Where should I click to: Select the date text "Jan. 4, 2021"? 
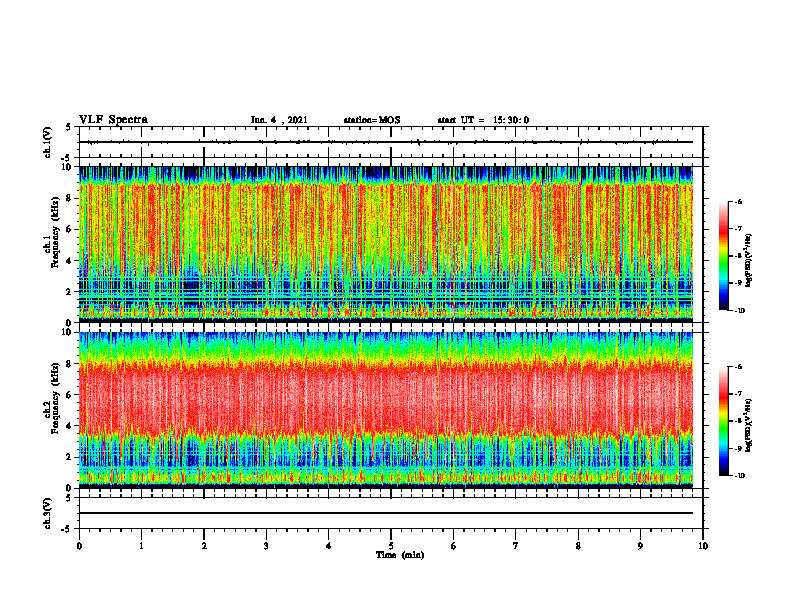click(279, 120)
